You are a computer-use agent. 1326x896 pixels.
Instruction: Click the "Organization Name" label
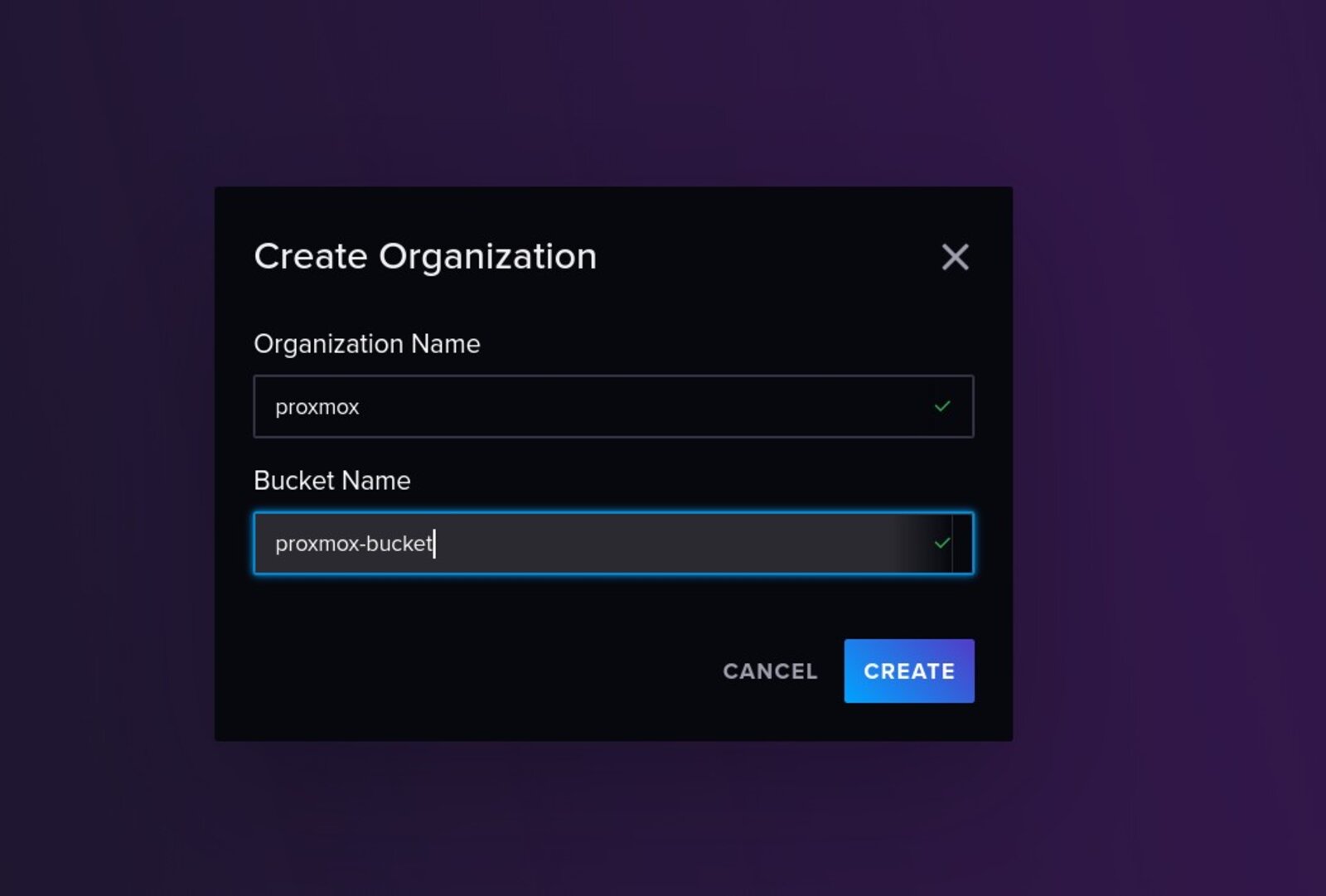click(x=367, y=344)
